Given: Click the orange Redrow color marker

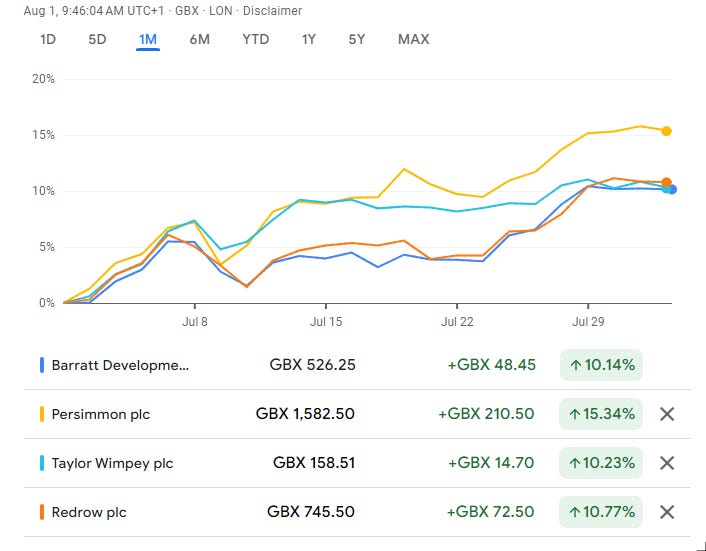Looking at the screenshot, I should tap(42, 512).
